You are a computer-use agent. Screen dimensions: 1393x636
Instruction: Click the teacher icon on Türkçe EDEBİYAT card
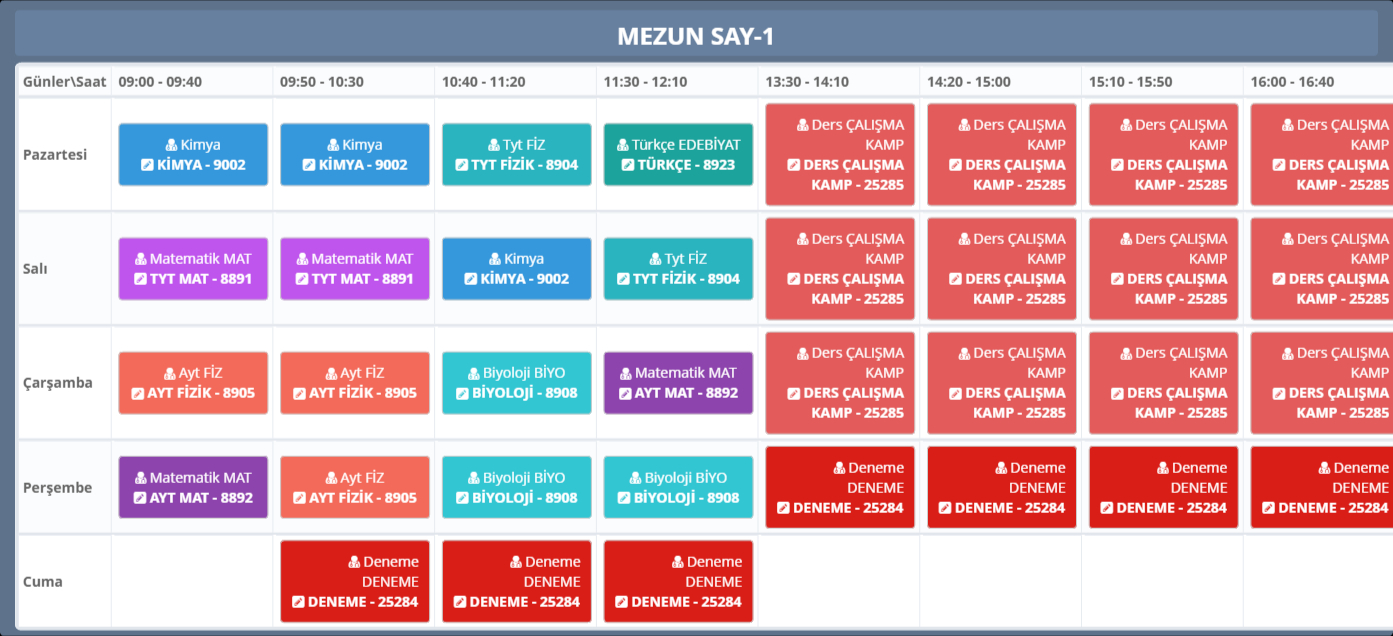[x=623, y=145]
